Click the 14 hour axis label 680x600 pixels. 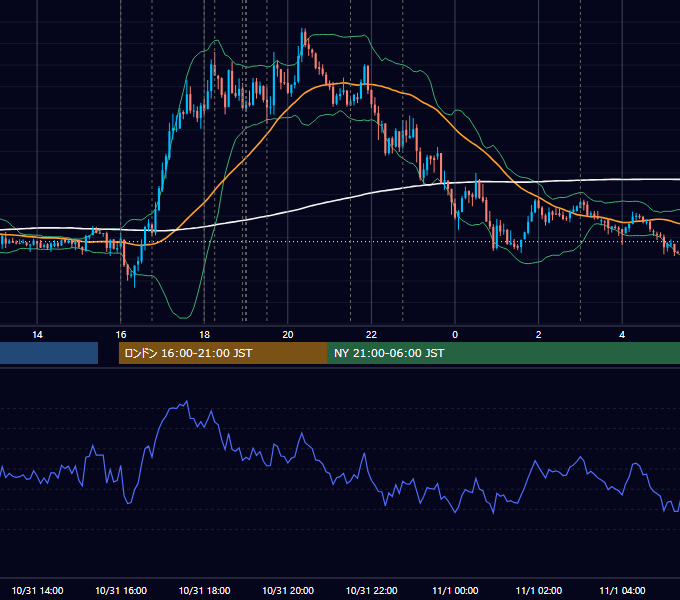click(37, 335)
